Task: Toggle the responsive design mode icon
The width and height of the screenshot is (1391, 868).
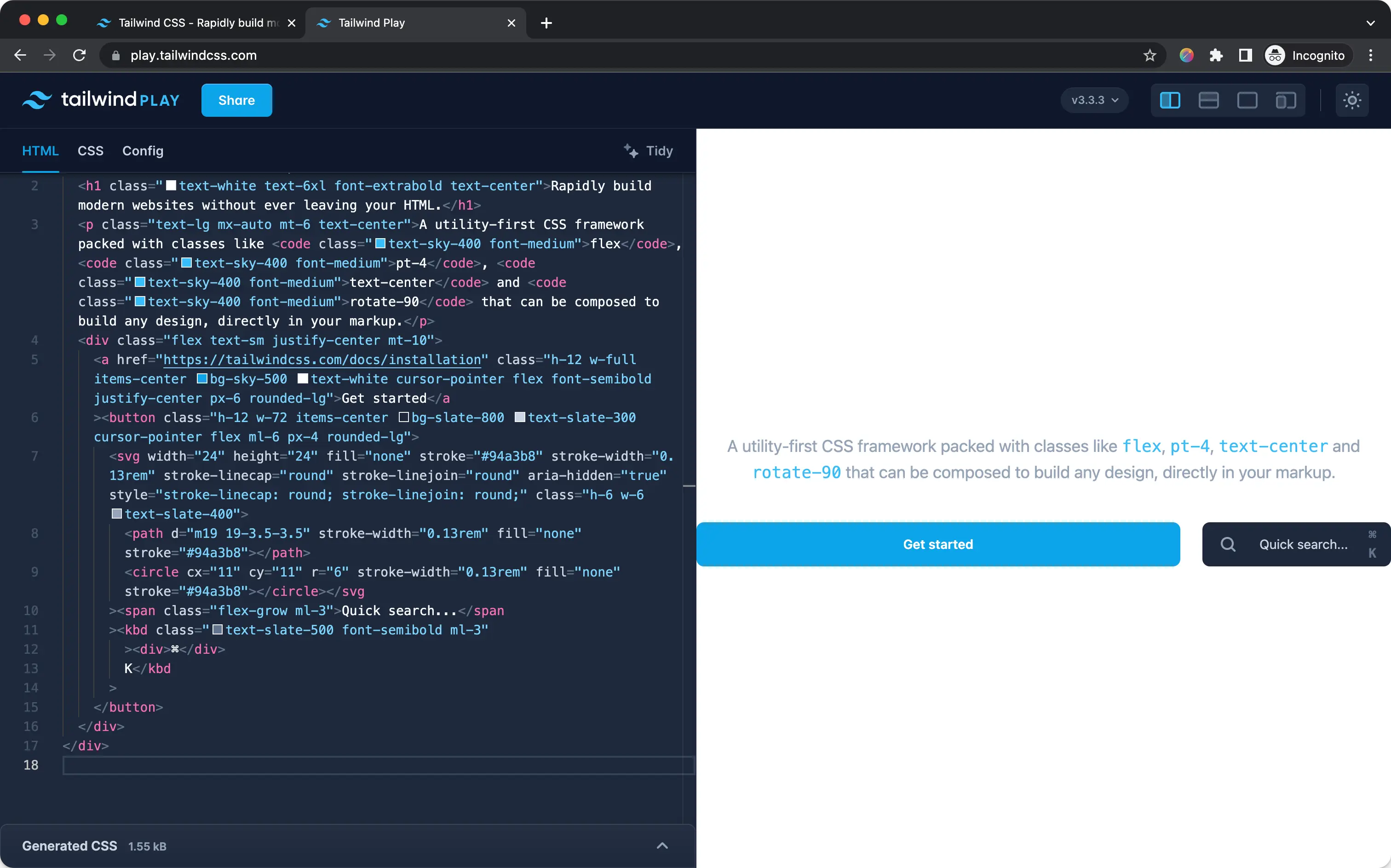Action: (x=1286, y=100)
